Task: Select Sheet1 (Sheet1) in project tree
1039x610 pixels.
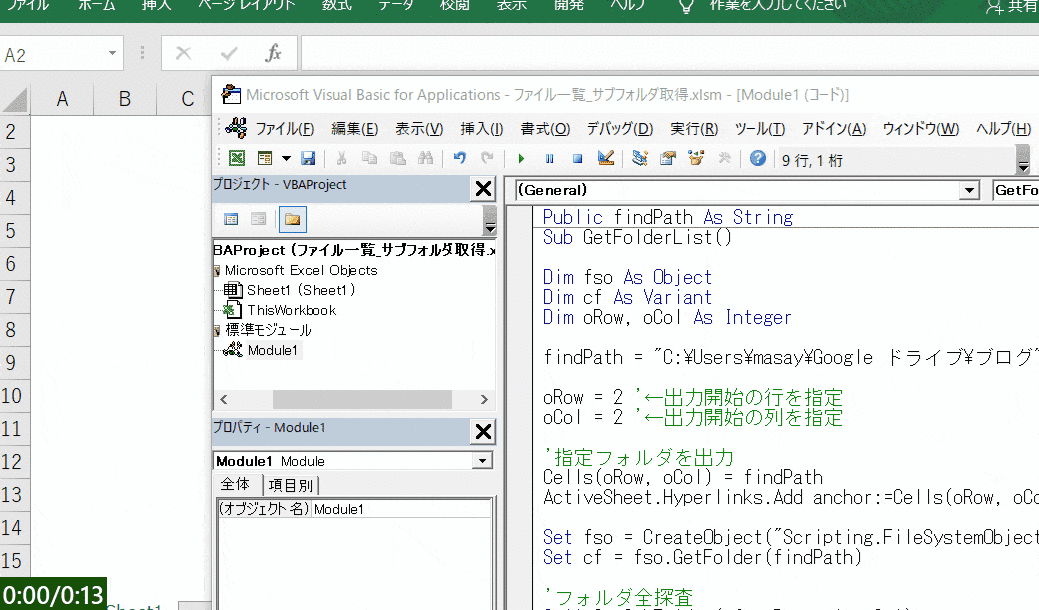Action: tap(301, 290)
